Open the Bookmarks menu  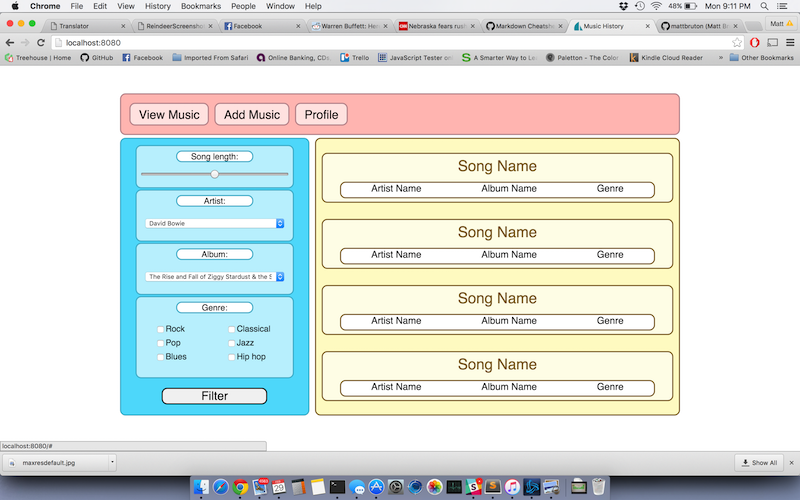[201, 6]
